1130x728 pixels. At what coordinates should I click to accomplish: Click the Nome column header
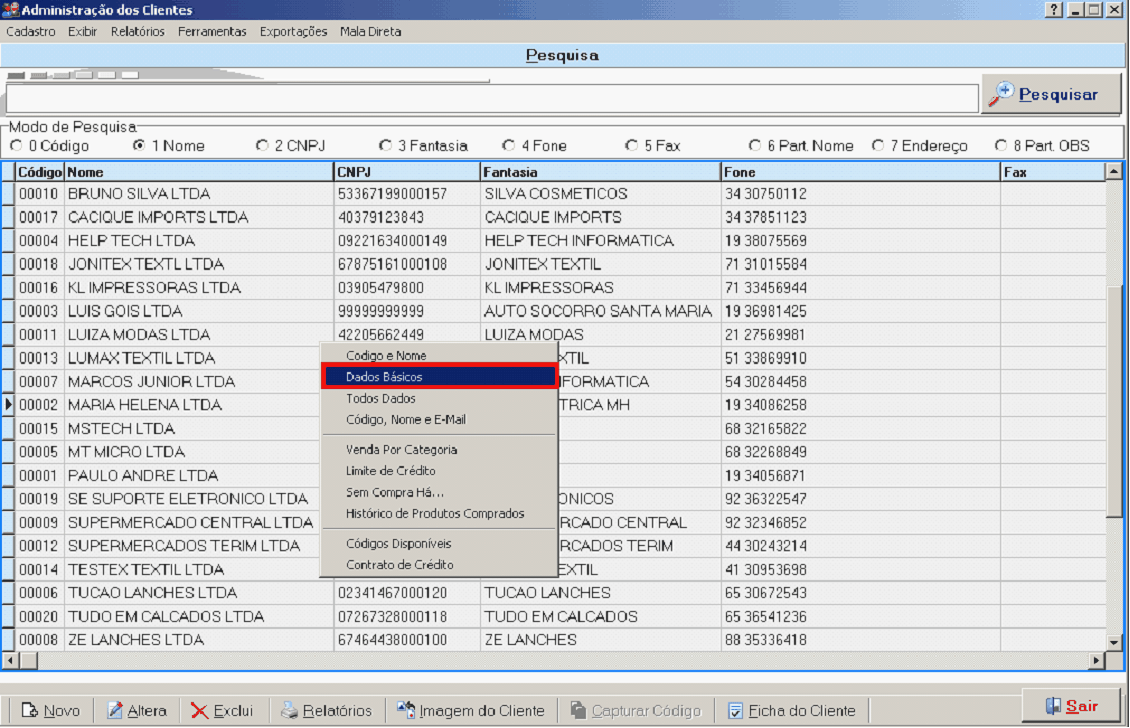pyautogui.click(x=200, y=172)
